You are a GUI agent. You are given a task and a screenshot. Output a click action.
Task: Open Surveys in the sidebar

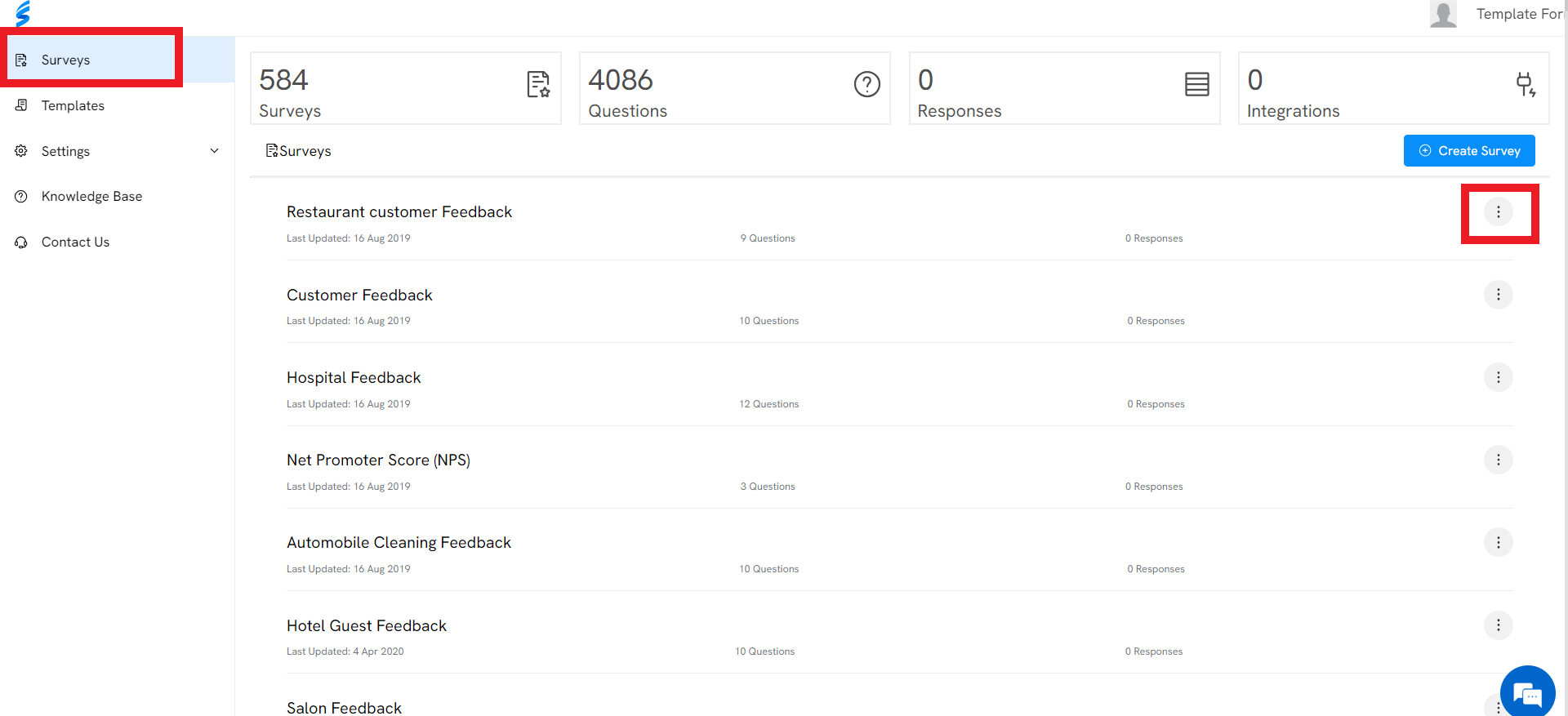coord(117,60)
